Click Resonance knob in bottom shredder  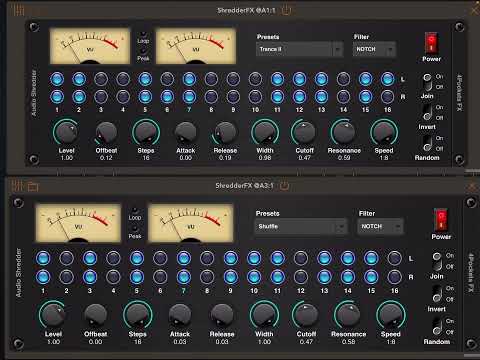(x=348, y=315)
